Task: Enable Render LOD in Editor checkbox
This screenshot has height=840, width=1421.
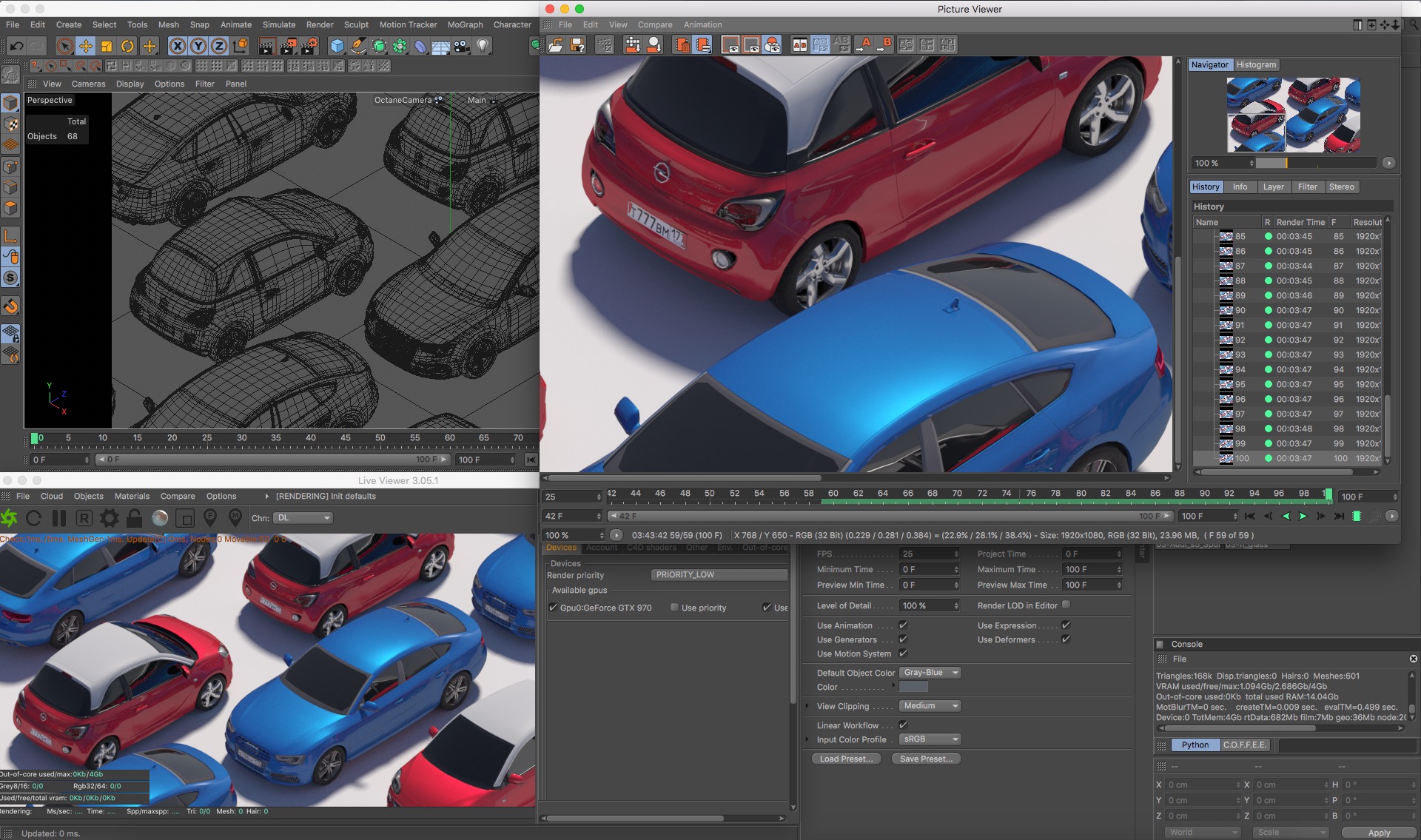Action: (x=1066, y=605)
